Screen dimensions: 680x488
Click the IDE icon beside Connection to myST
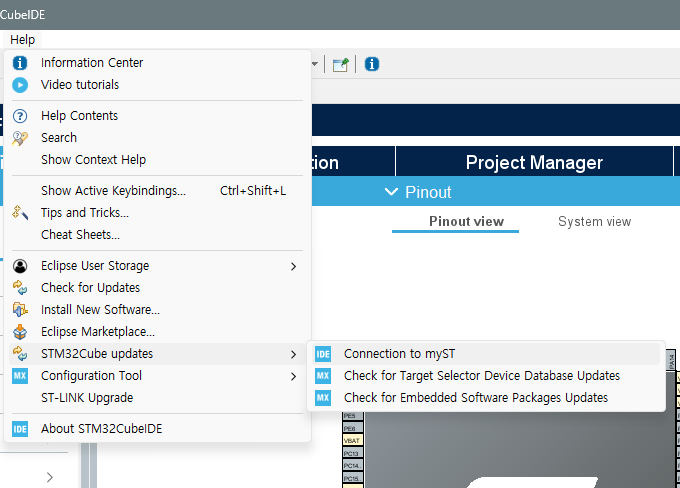[x=323, y=354]
